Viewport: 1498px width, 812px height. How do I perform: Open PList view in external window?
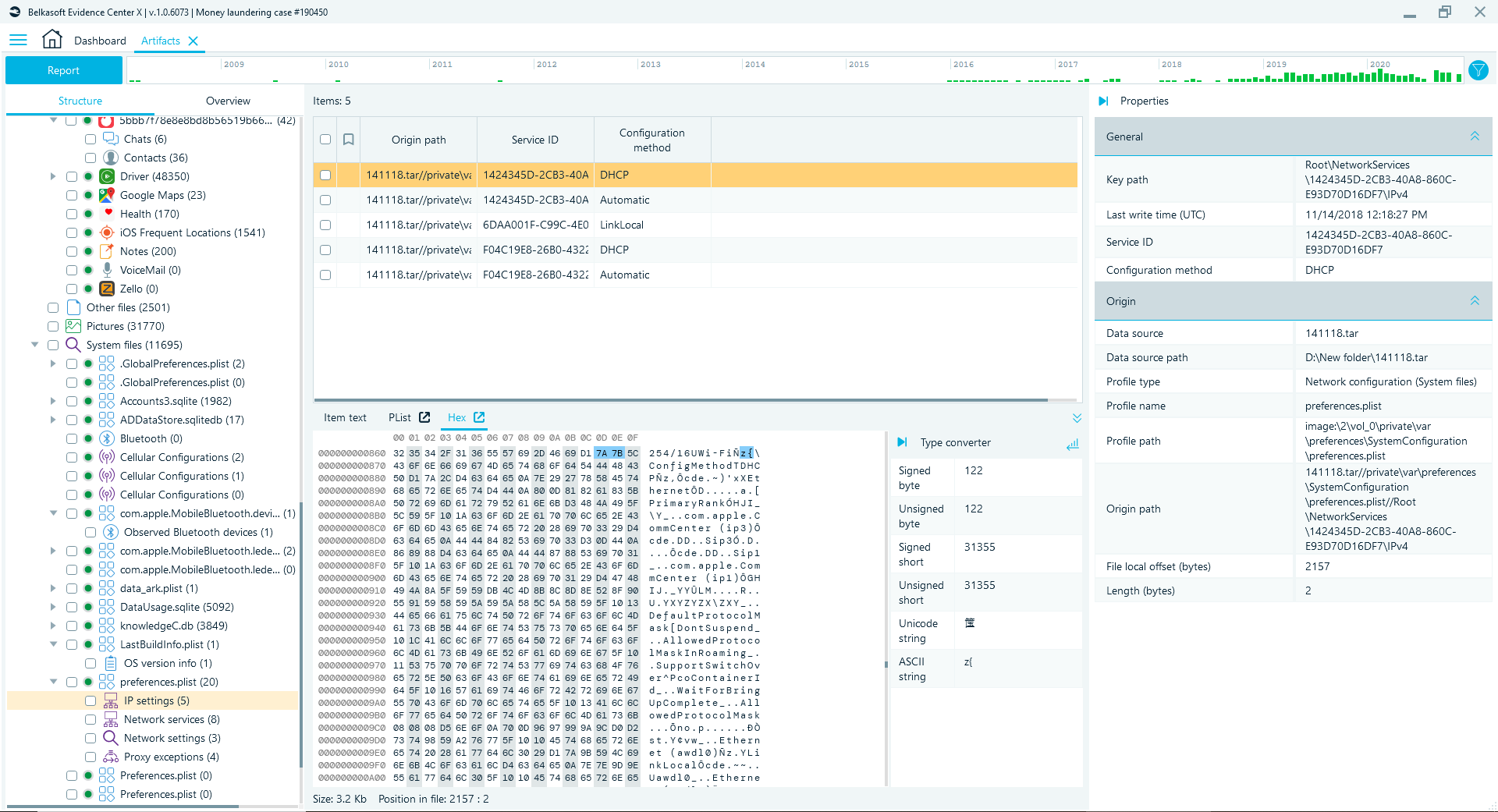(424, 417)
